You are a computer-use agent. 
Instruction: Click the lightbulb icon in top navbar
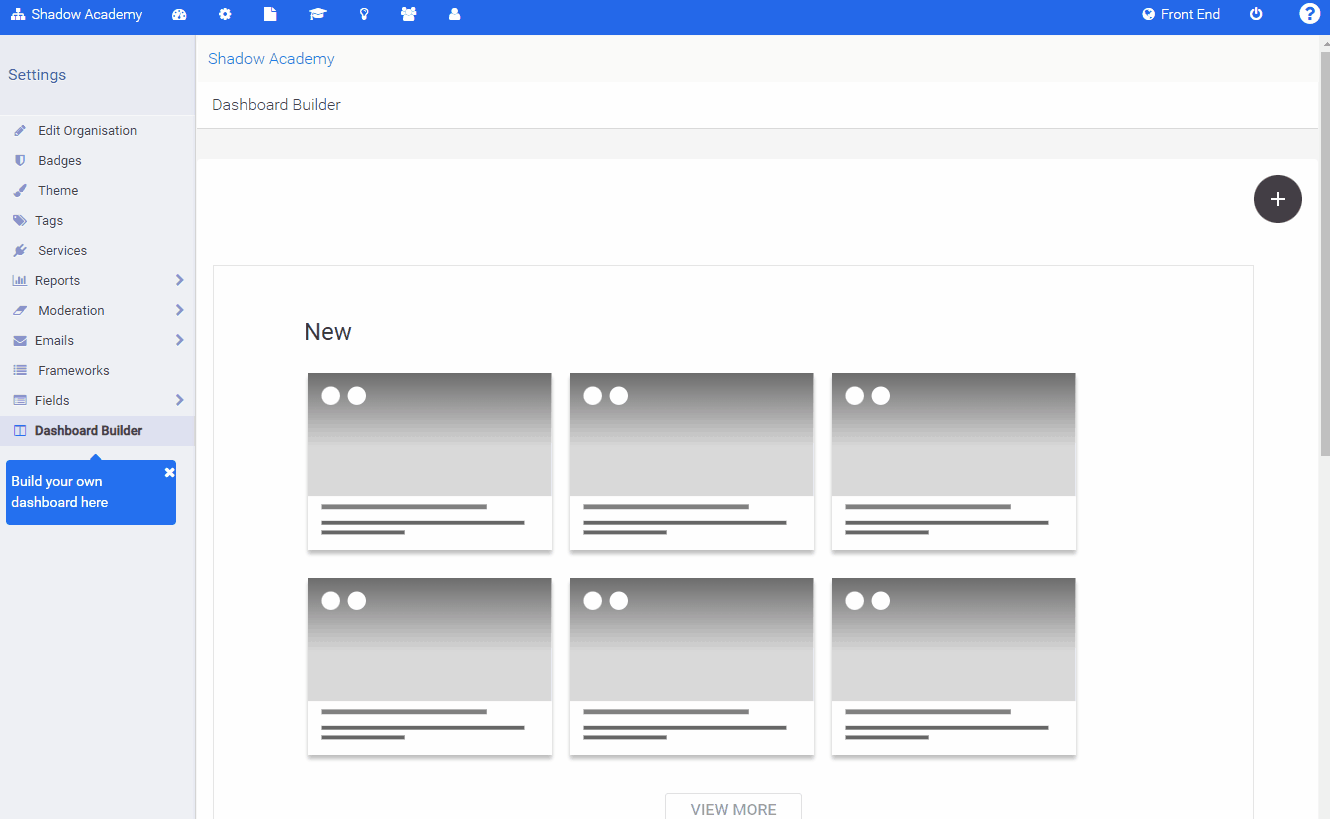(x=363, y=14)
